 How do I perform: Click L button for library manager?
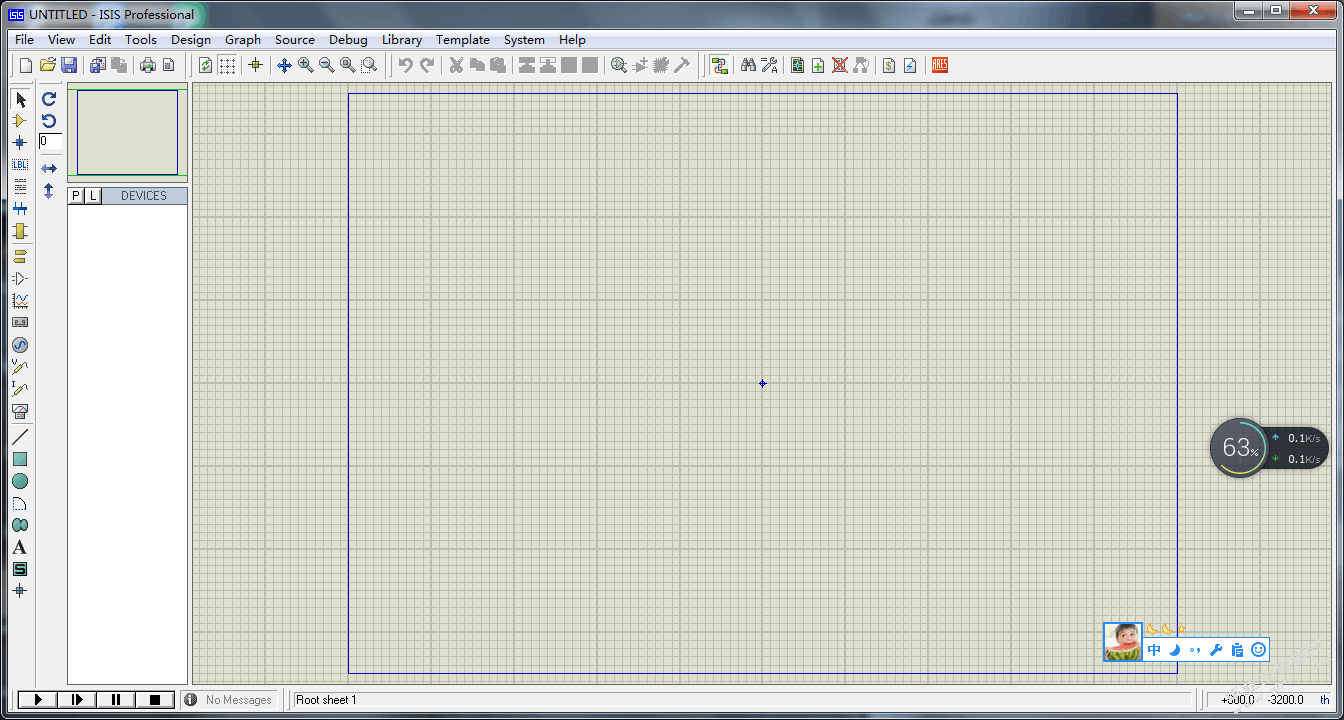[93, 196]
